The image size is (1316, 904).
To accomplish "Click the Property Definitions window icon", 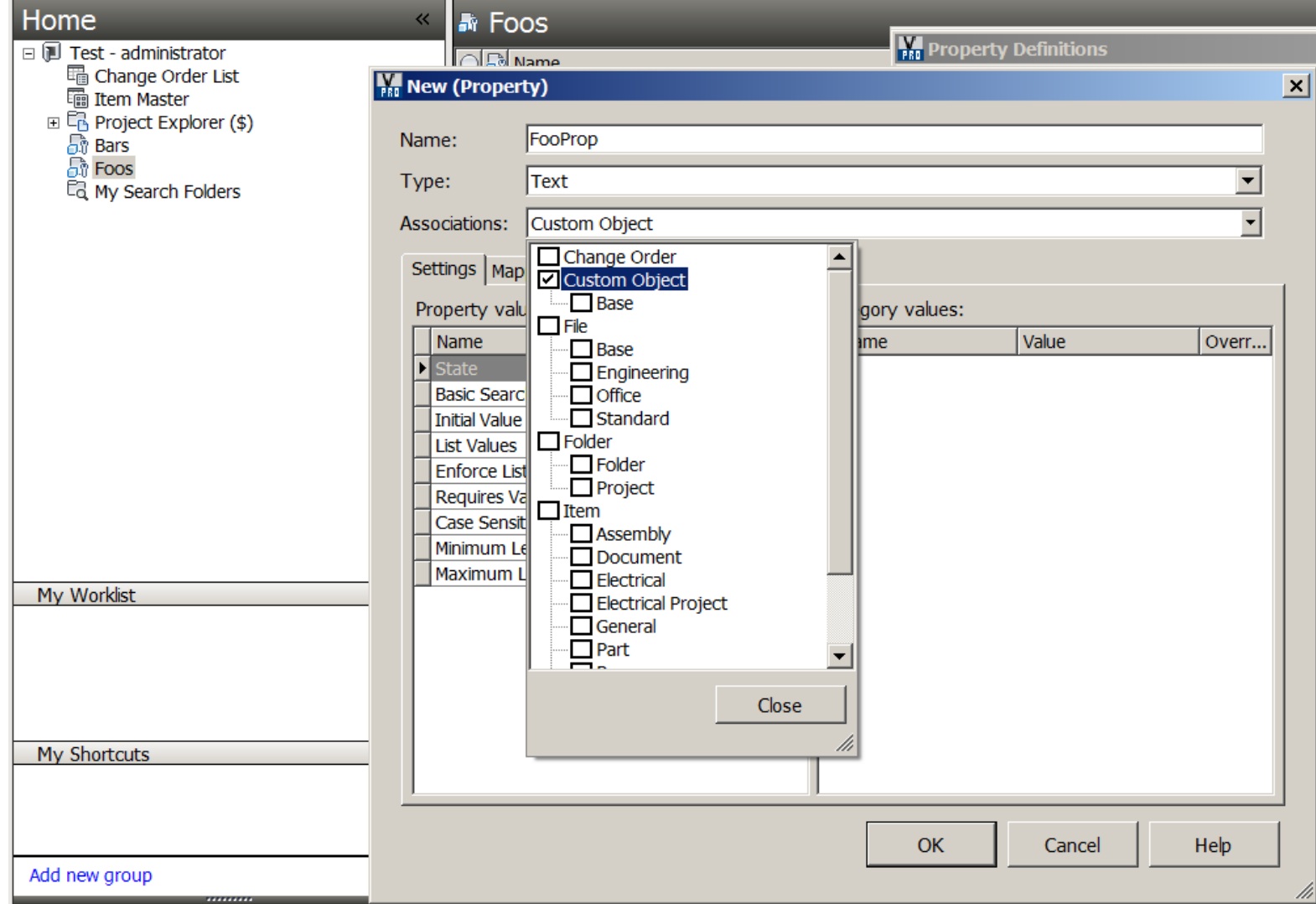I will [x=910, y=49].
